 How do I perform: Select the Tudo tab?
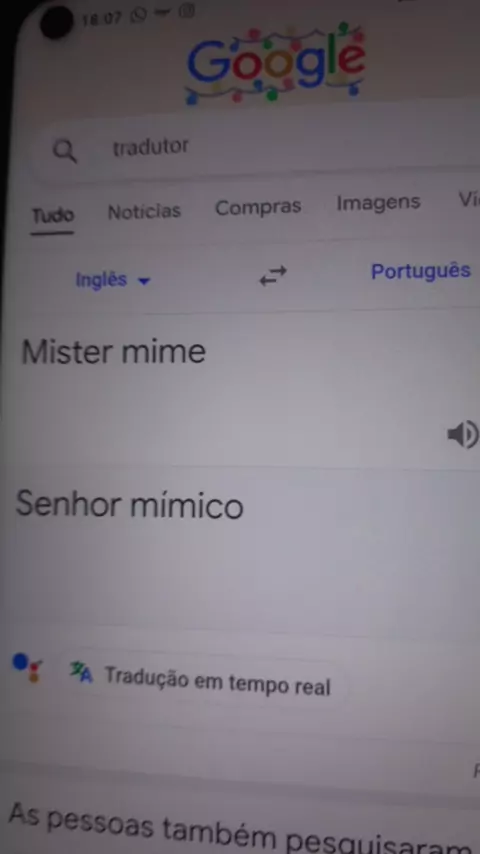point(52,215)
